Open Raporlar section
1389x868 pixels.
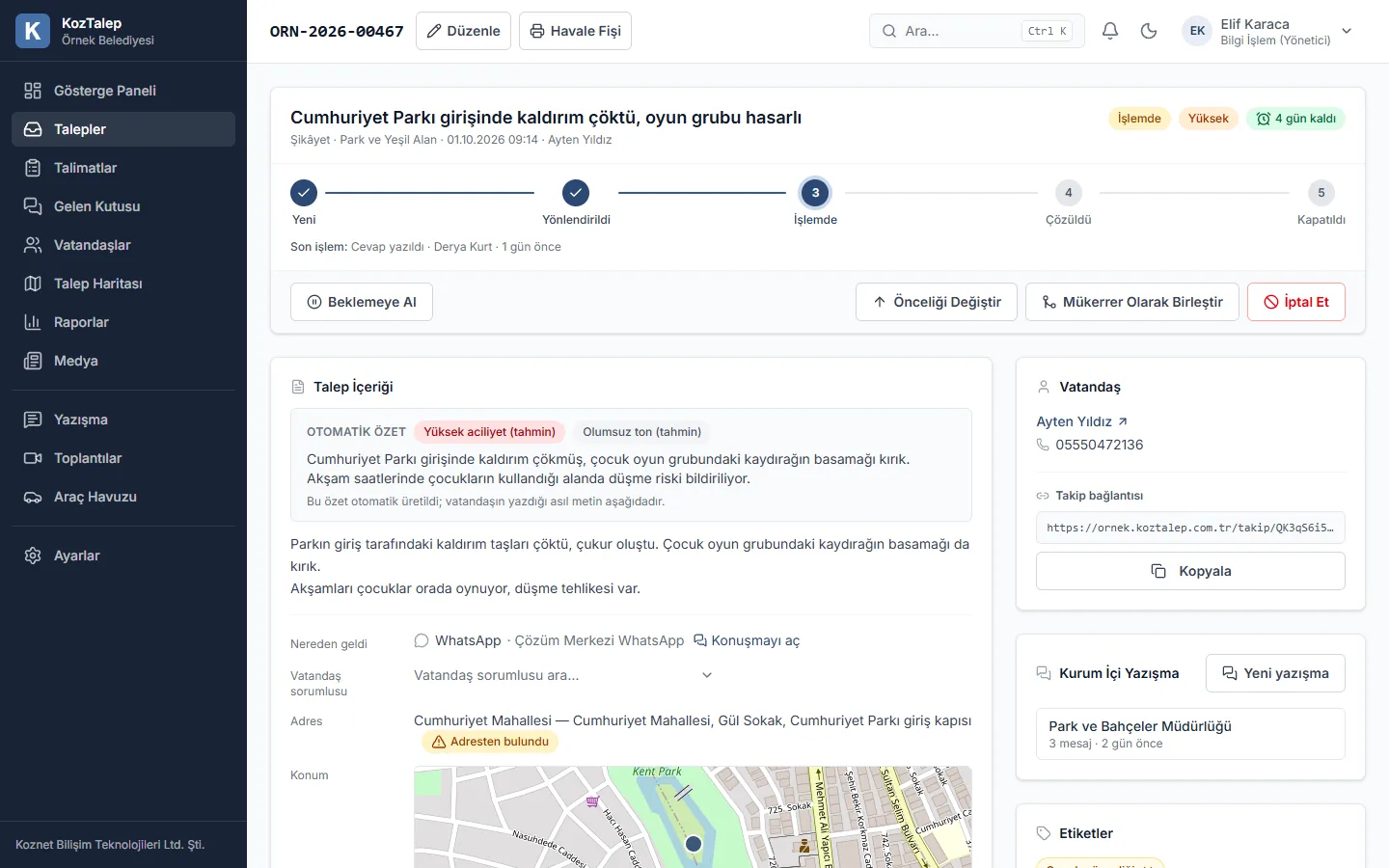pos(123,322)
